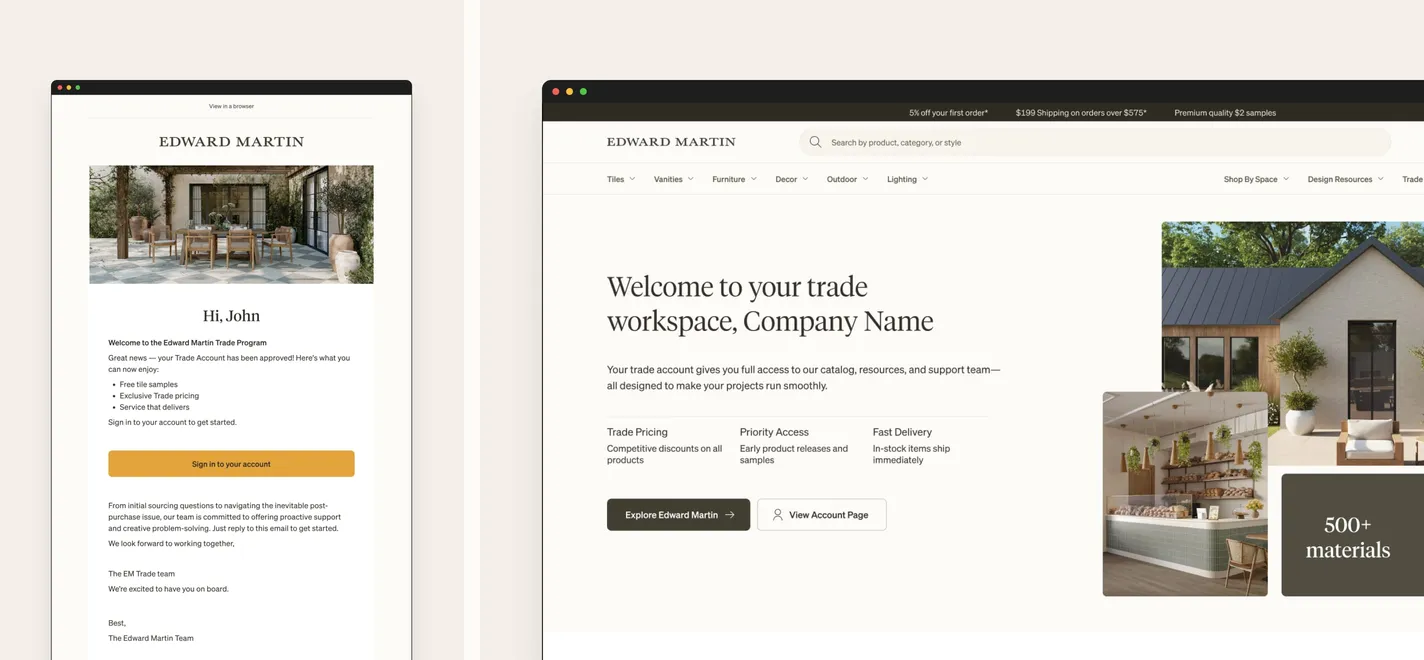Click the 500+ materials tile
1424x660 pixels.
[1352, 535]
